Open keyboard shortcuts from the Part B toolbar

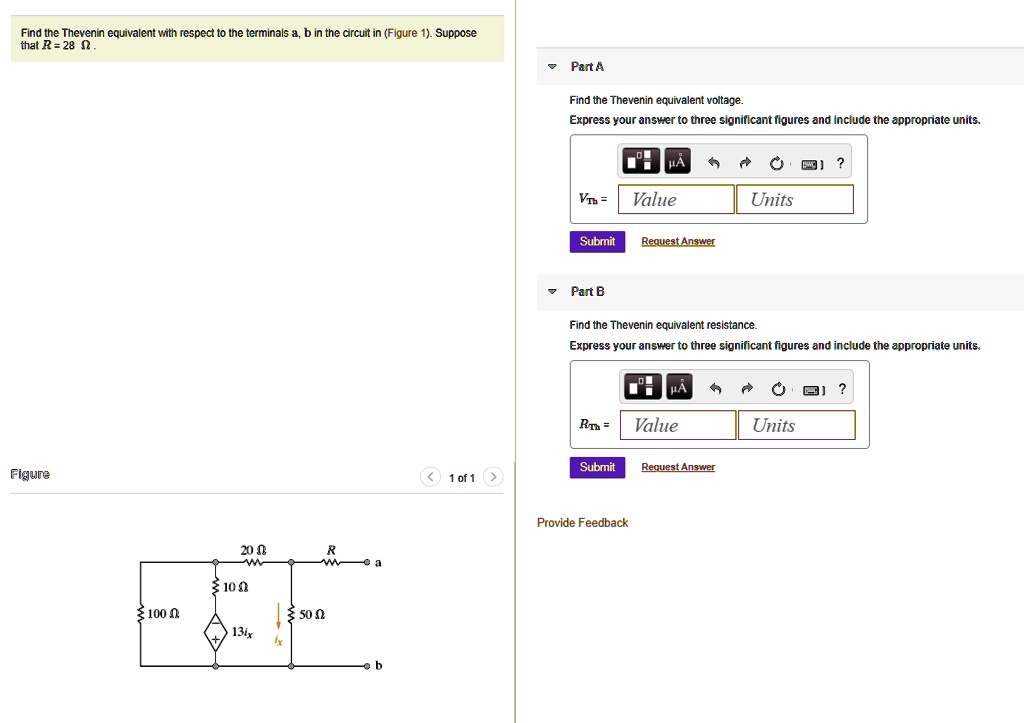pyautogui.click(x=812, y=389)
